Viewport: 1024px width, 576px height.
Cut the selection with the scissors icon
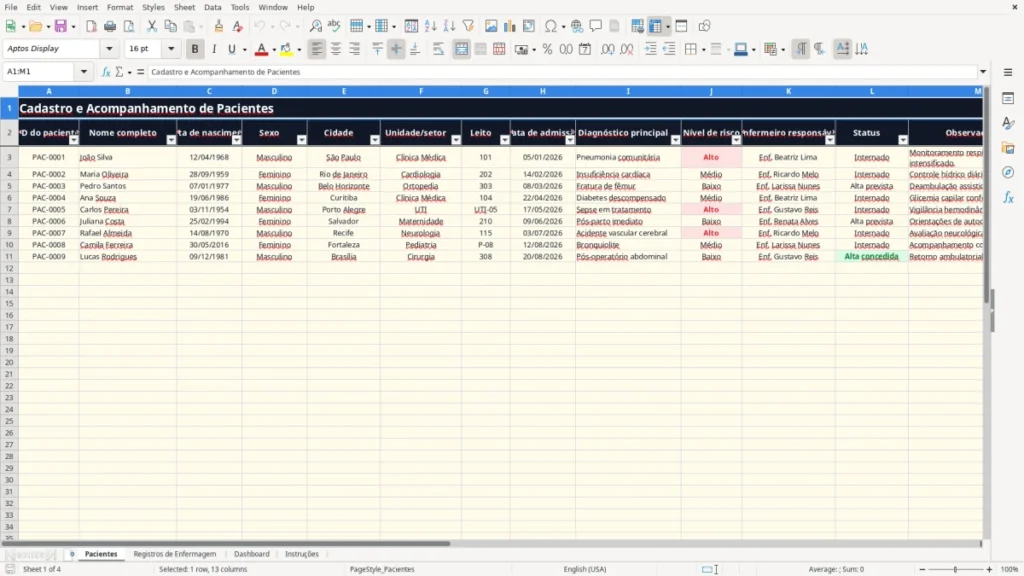click(x=152, y=26)
